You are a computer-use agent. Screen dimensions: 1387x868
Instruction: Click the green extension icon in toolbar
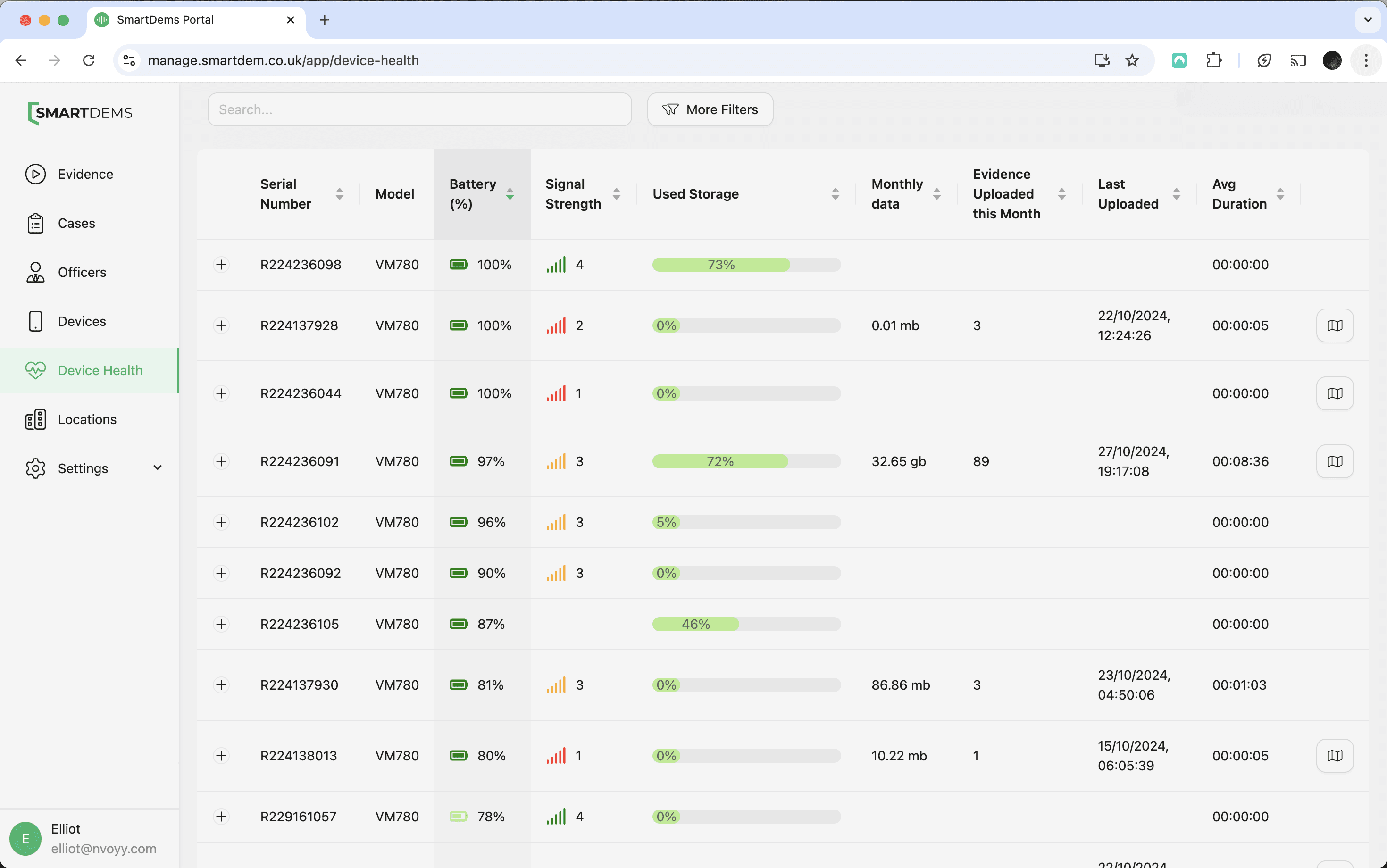tap(1179, 60)
